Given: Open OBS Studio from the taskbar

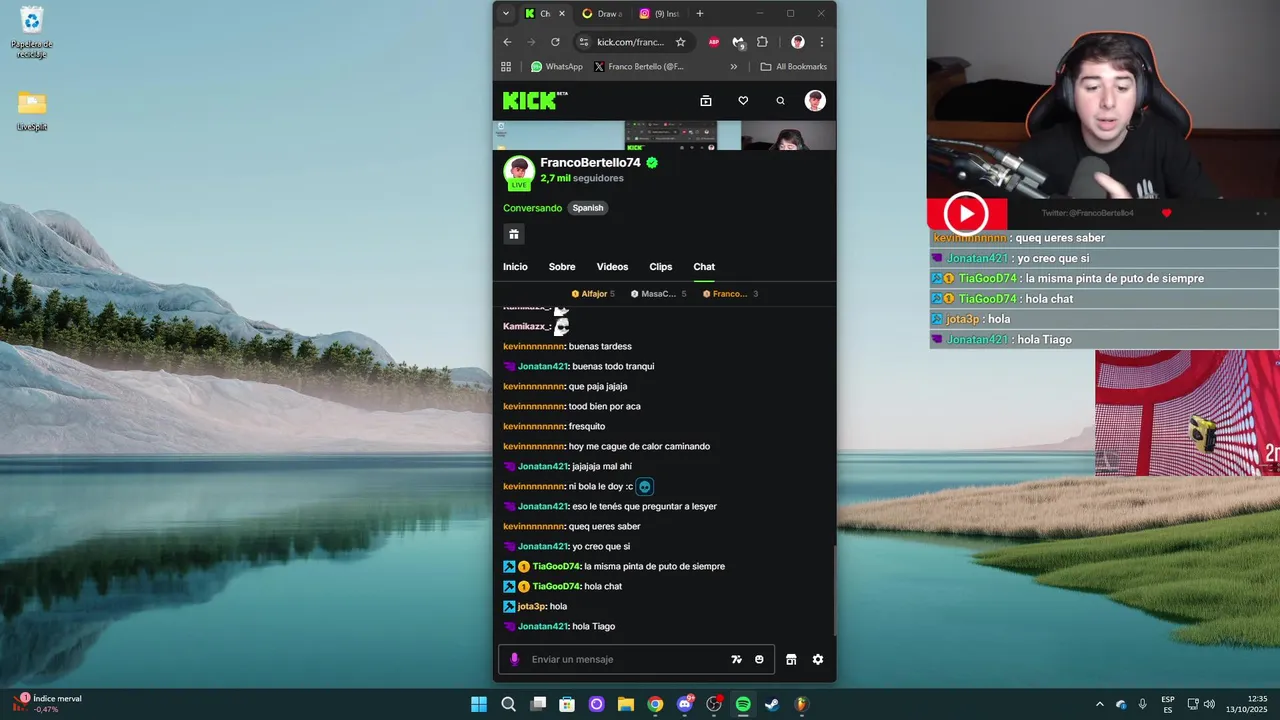Looking at the screenshot, I should click(x=714, y=704).
